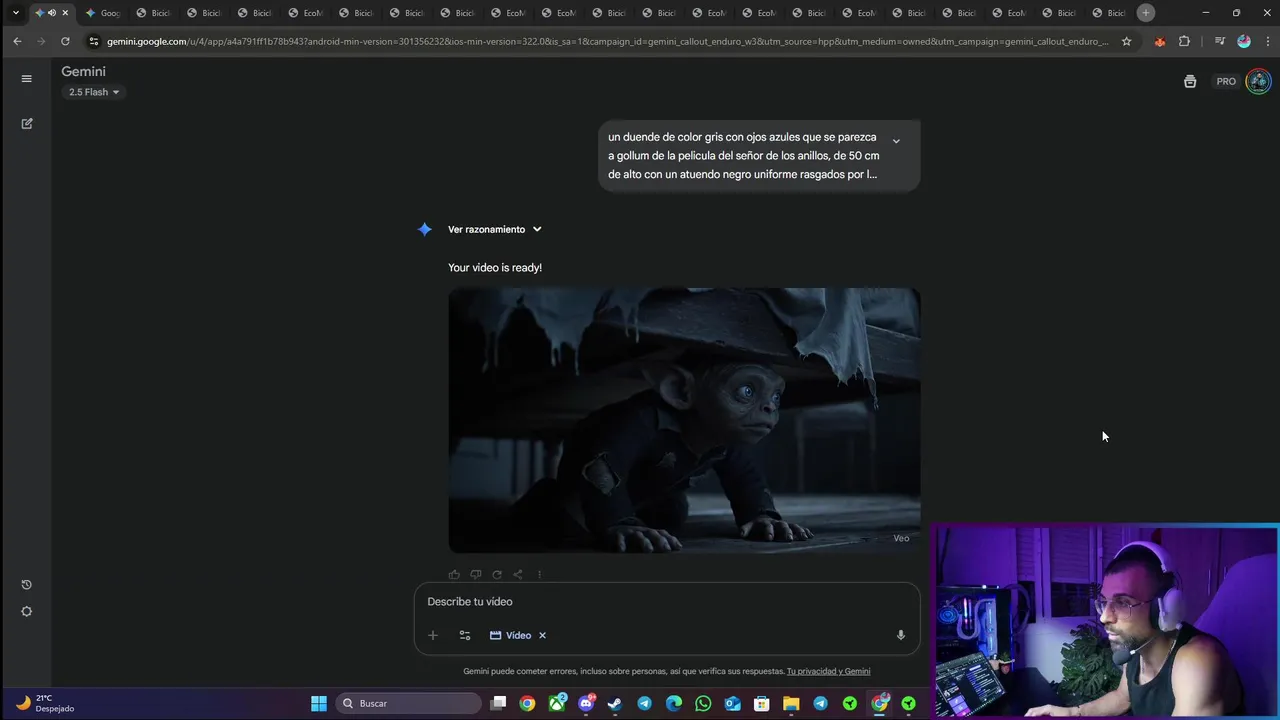Open Task View from the taskbar

click(x=499, y=704)
